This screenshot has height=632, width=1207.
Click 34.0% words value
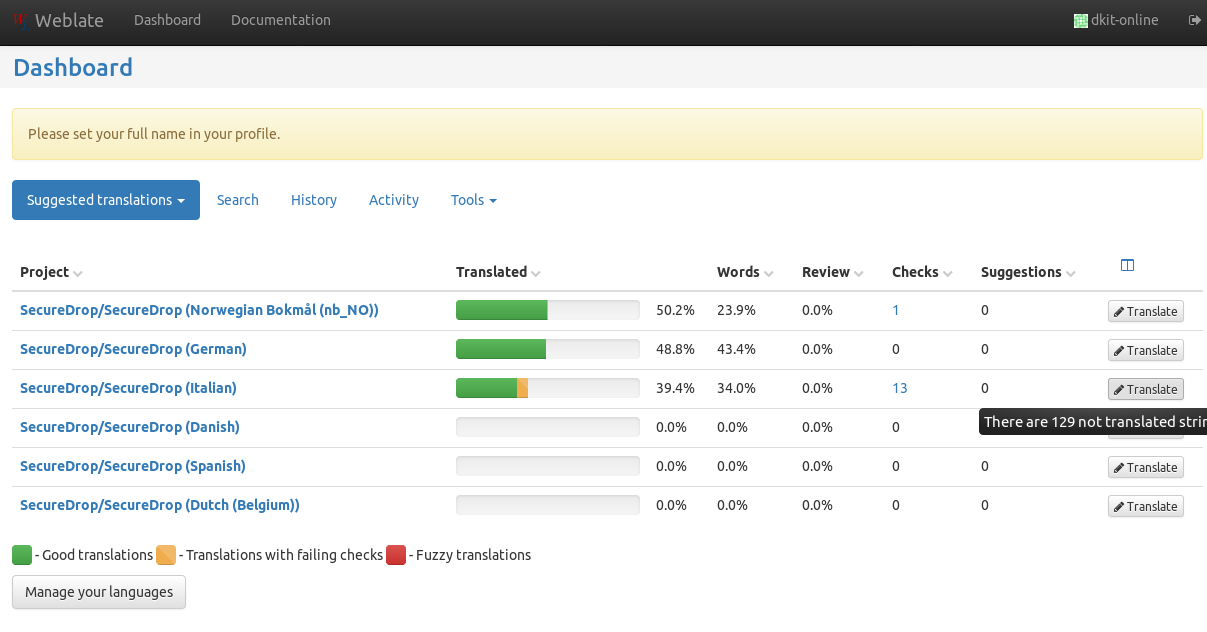coord(736,388)
